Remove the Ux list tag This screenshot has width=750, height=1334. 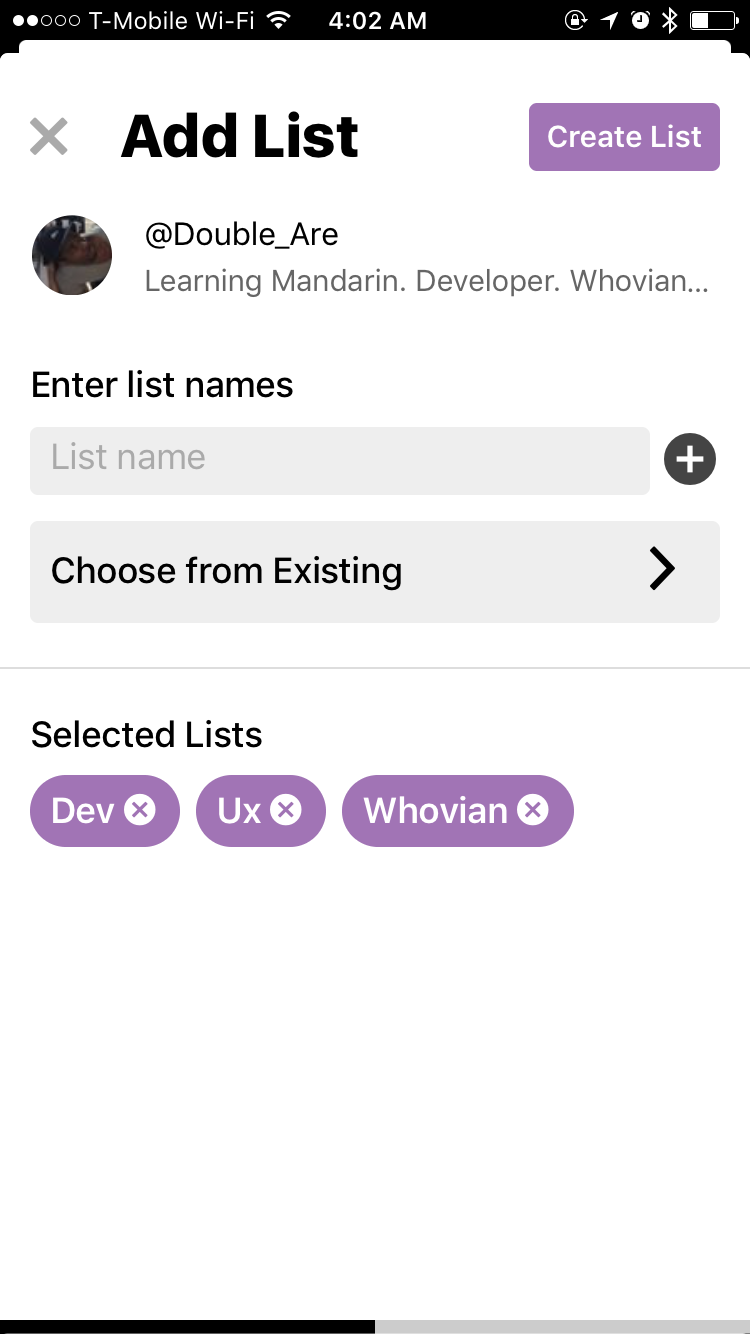(x=286, y=810)
